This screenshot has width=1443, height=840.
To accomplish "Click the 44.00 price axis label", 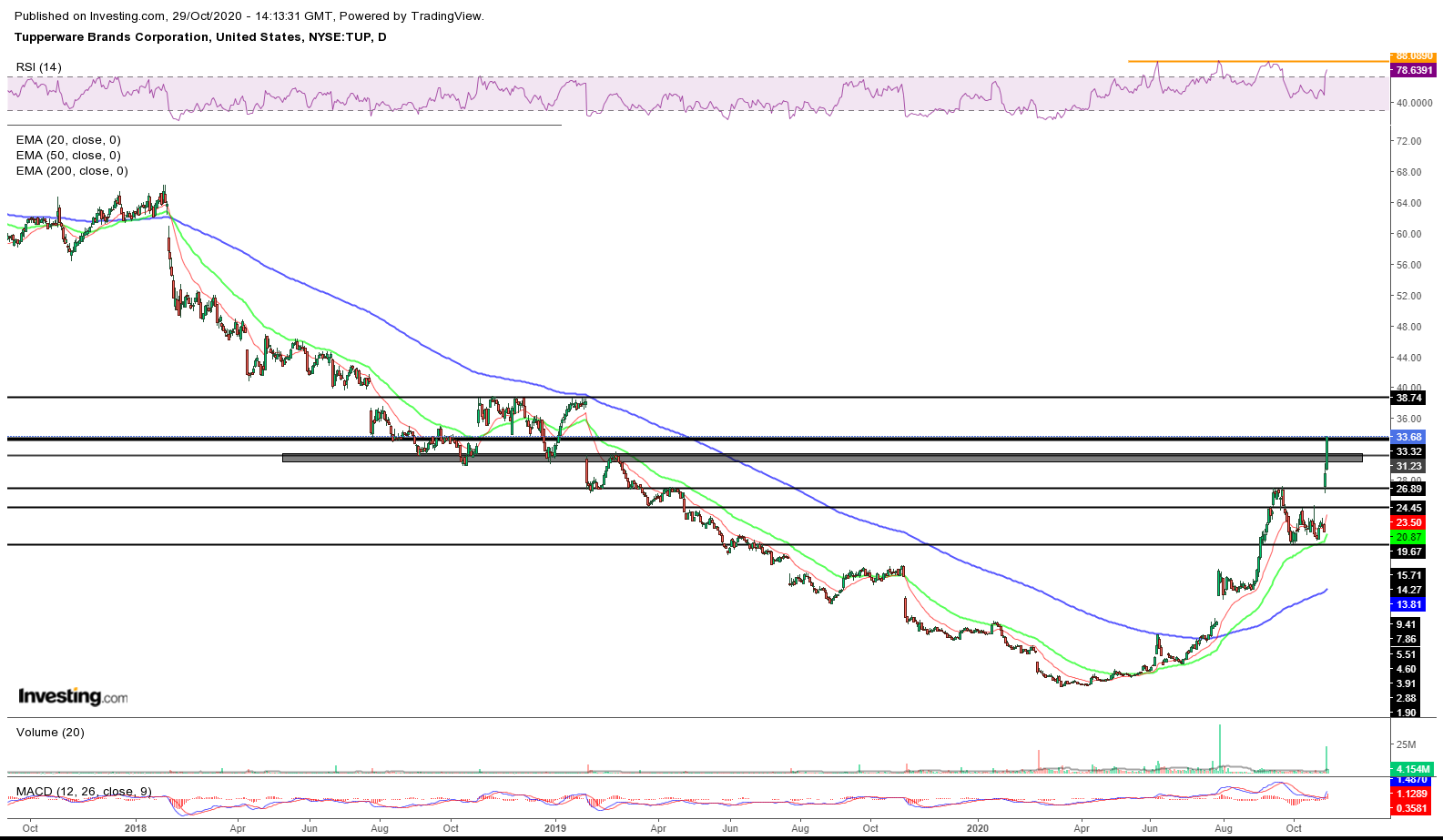I will (x=1408, y=358).
